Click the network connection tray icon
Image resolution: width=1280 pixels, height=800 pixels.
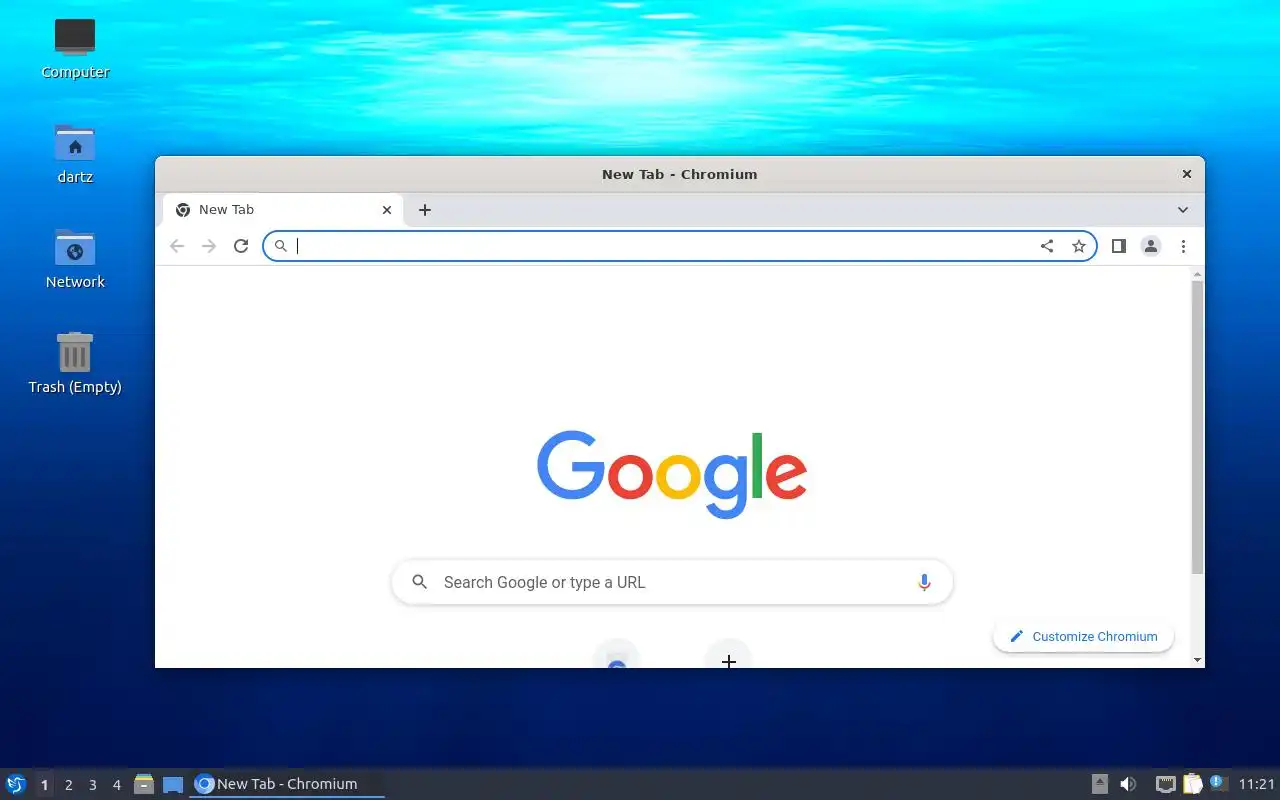click(x=1165, y=784)
